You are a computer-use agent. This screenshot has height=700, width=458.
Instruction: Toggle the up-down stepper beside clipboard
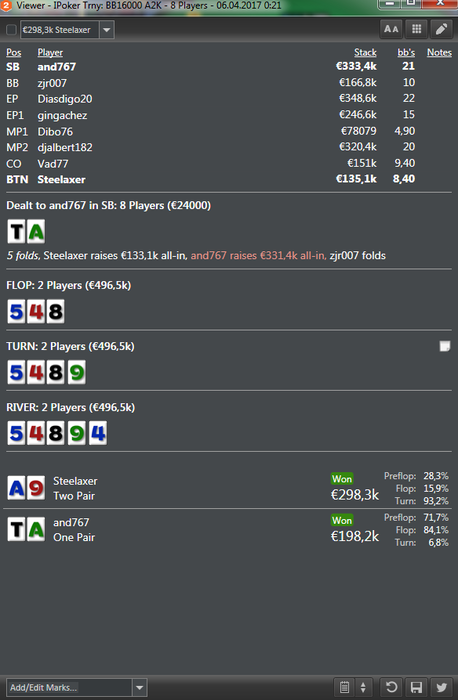(363, 687)
